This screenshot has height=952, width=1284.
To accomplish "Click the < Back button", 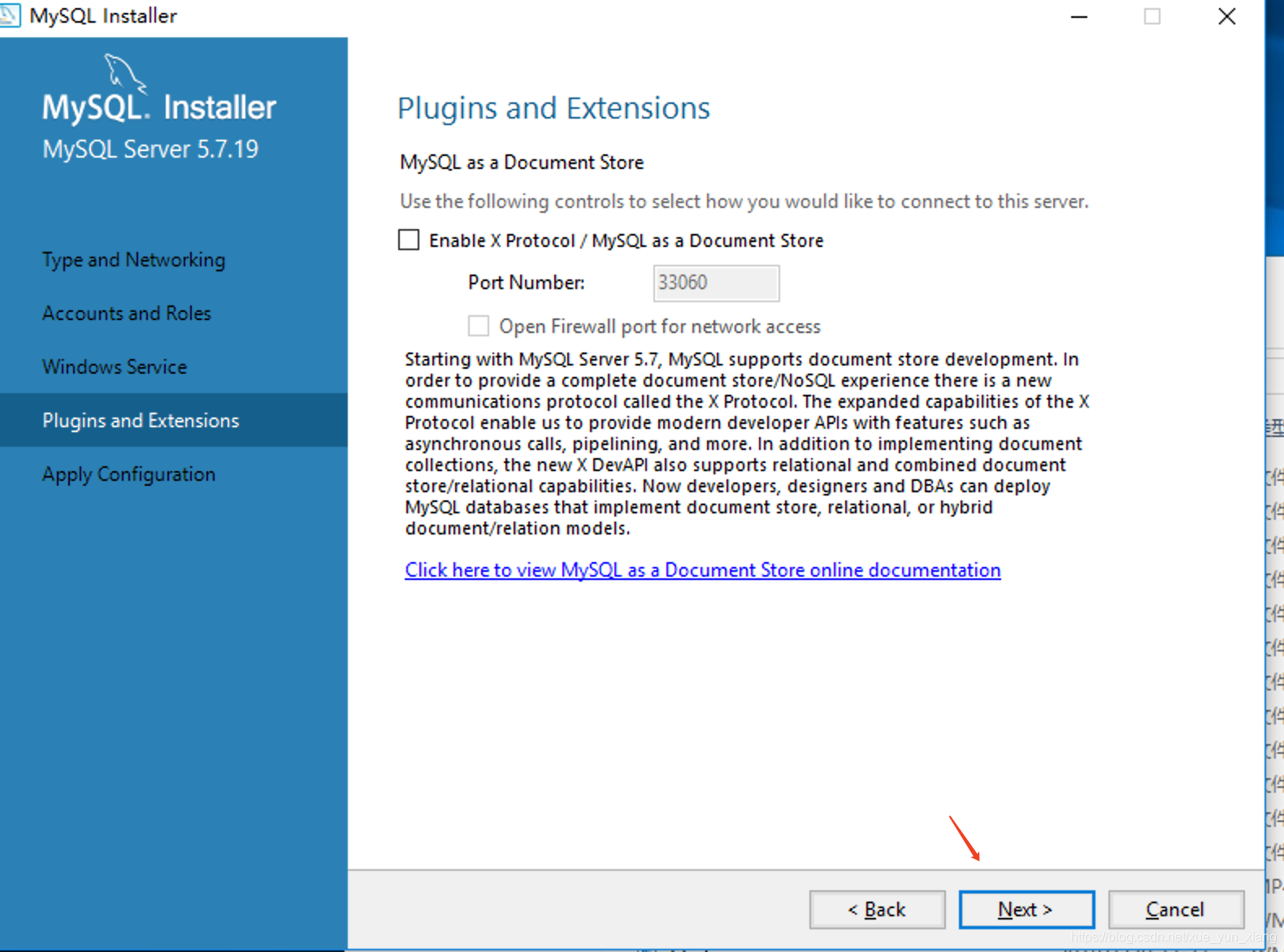I will [877, 909].
